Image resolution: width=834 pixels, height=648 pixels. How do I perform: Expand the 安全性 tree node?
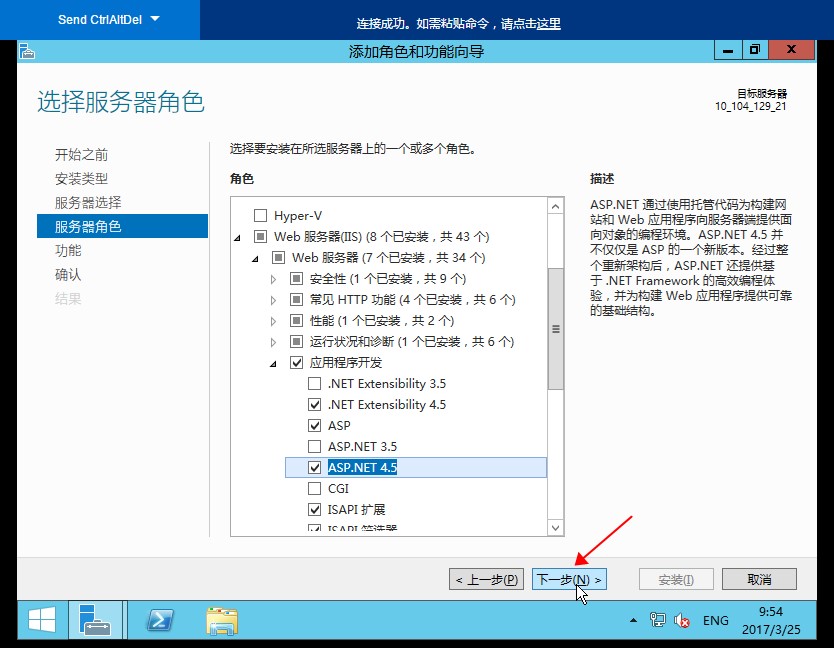(273, 279)
